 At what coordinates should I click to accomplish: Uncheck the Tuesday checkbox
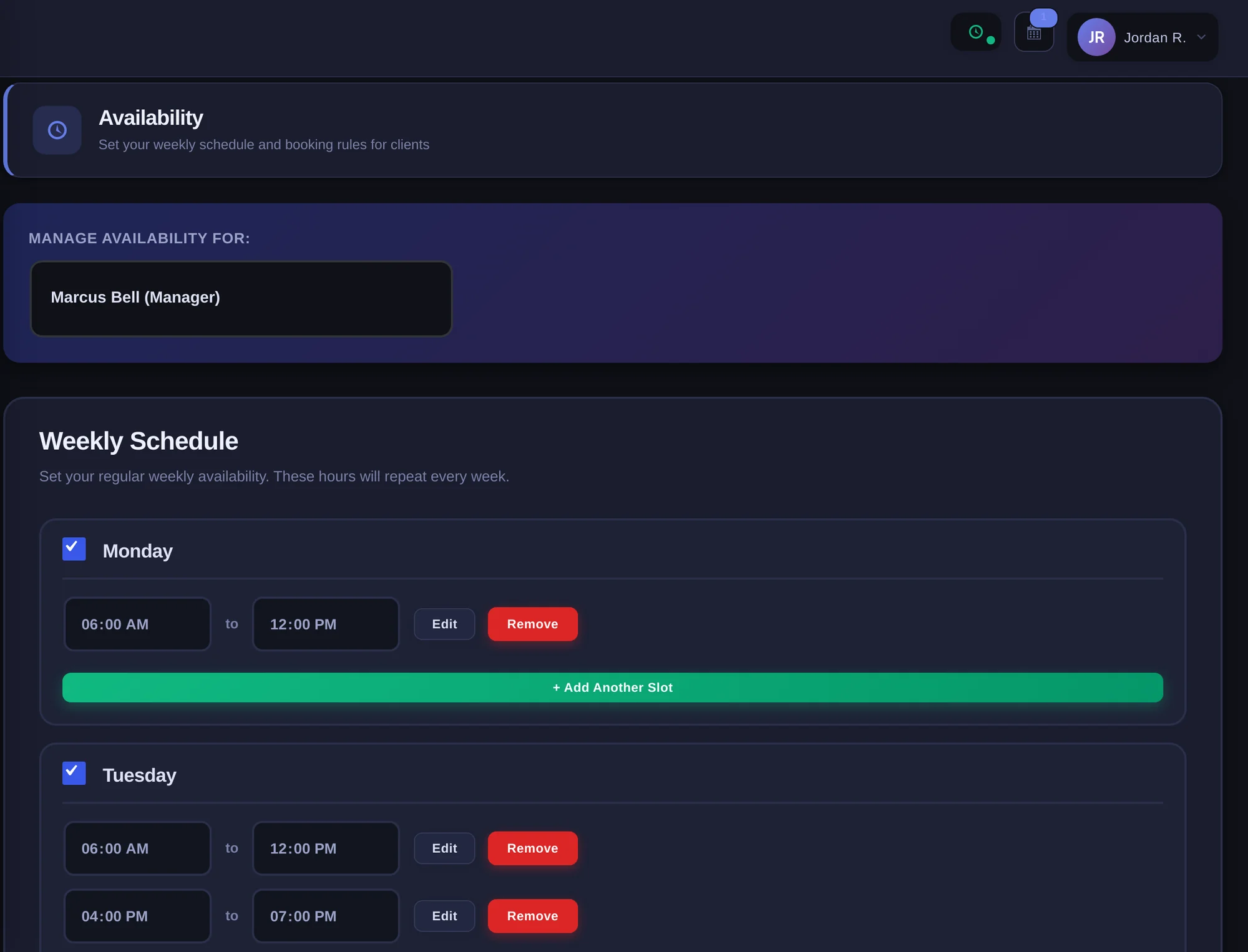tap(74, 774)
